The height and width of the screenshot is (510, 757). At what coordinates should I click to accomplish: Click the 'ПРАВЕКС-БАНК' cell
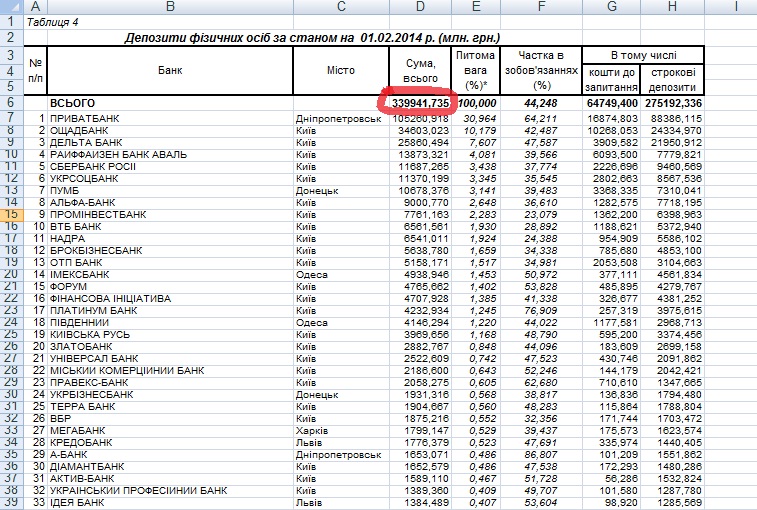(170, 382)
